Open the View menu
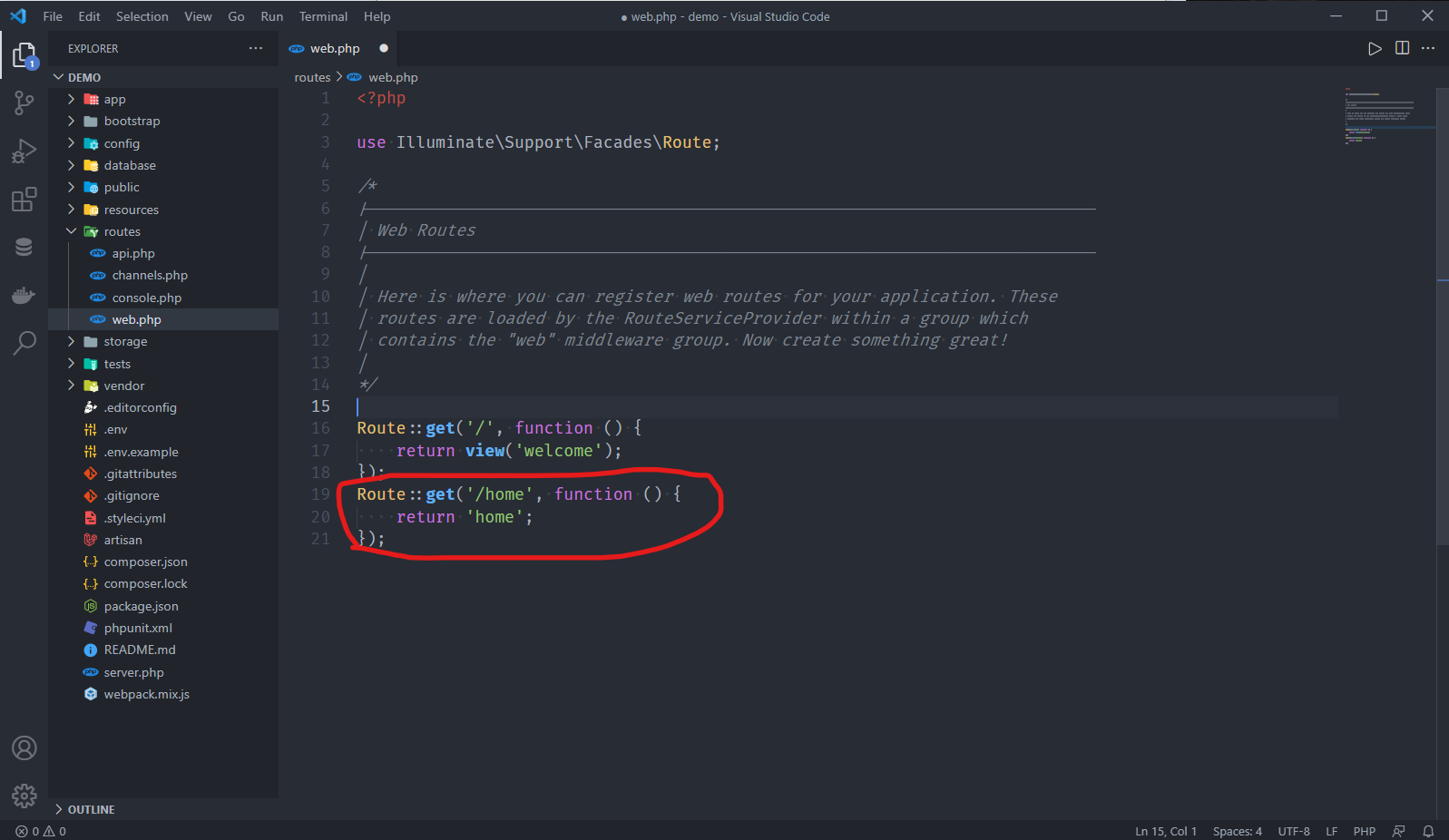 point(198,16)
